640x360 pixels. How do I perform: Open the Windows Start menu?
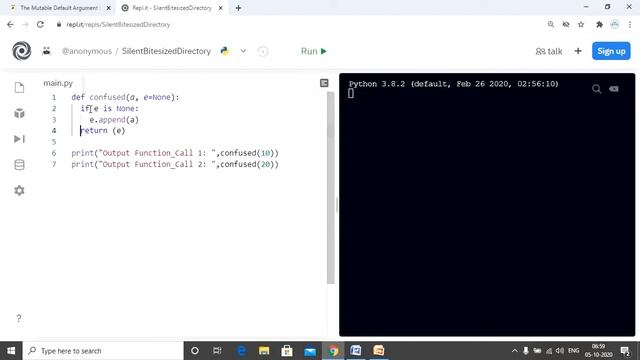[11, 351]
